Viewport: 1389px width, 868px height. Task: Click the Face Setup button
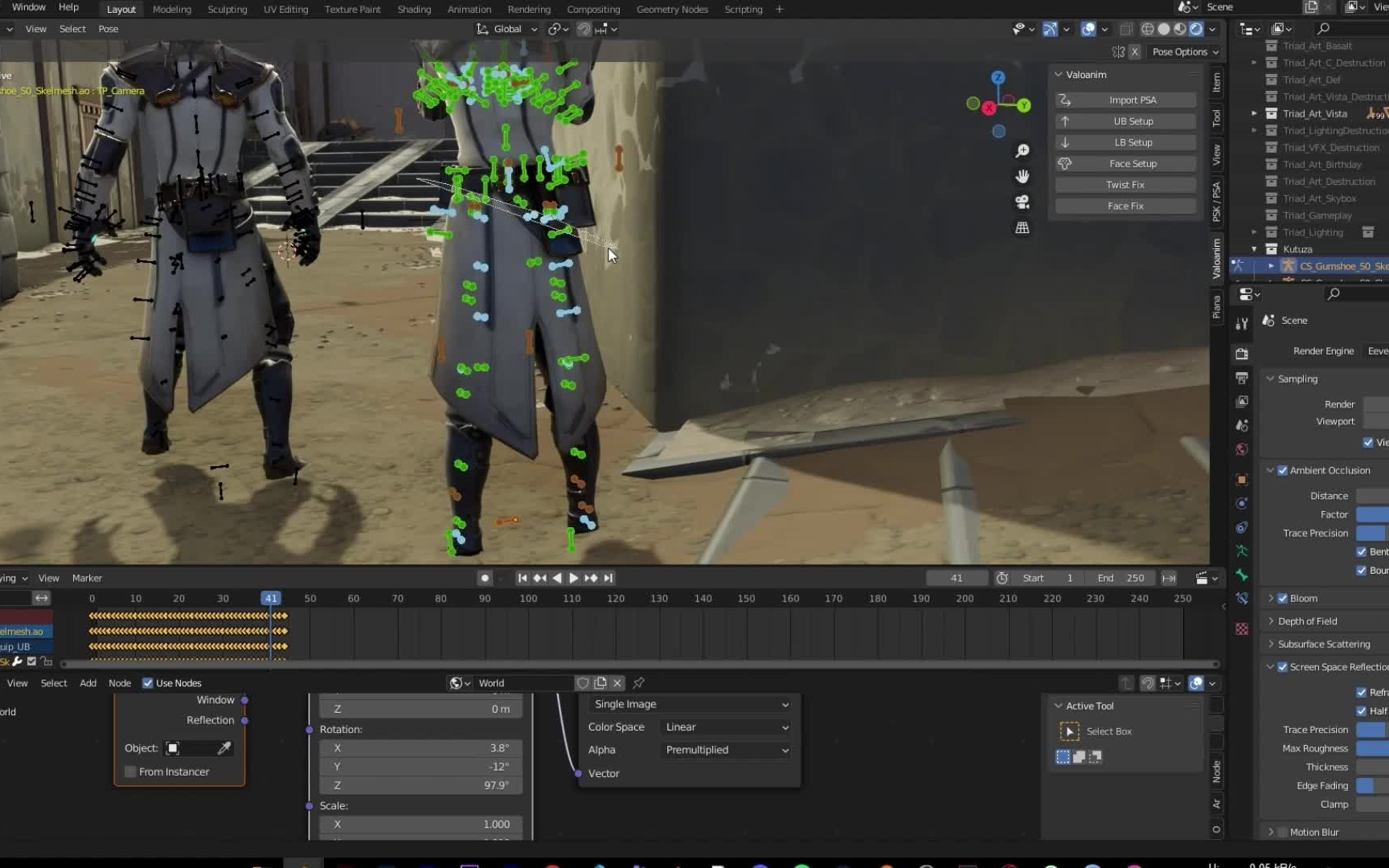coord(1125,163)
